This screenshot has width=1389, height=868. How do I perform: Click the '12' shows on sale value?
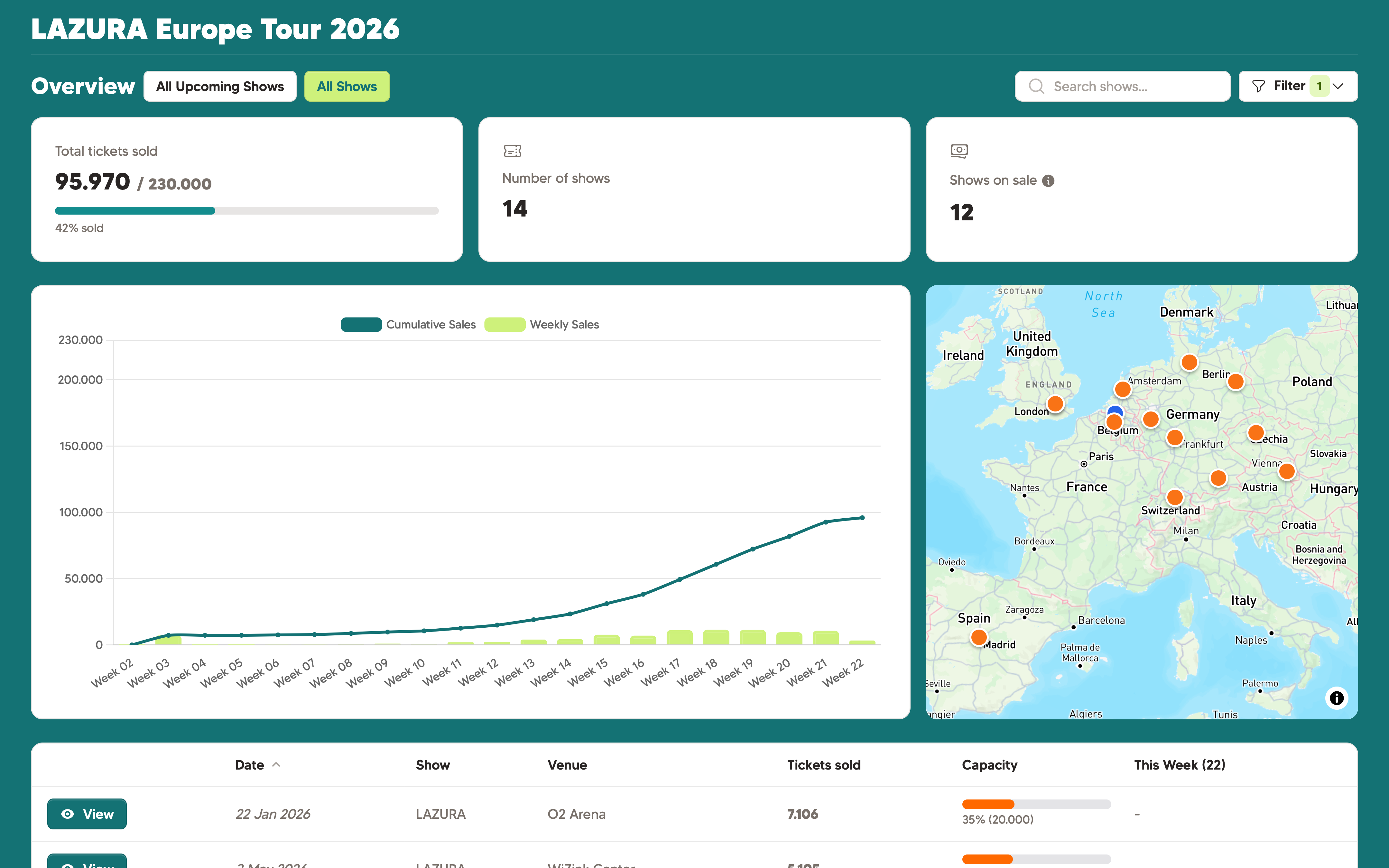click(962, 212)
